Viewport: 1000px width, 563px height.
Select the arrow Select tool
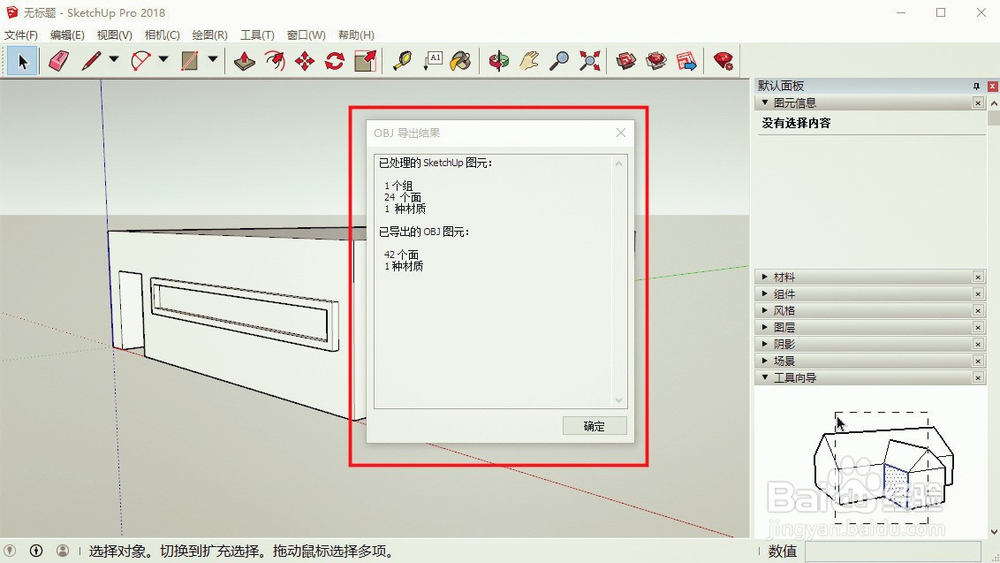click(x=22, y=61)
